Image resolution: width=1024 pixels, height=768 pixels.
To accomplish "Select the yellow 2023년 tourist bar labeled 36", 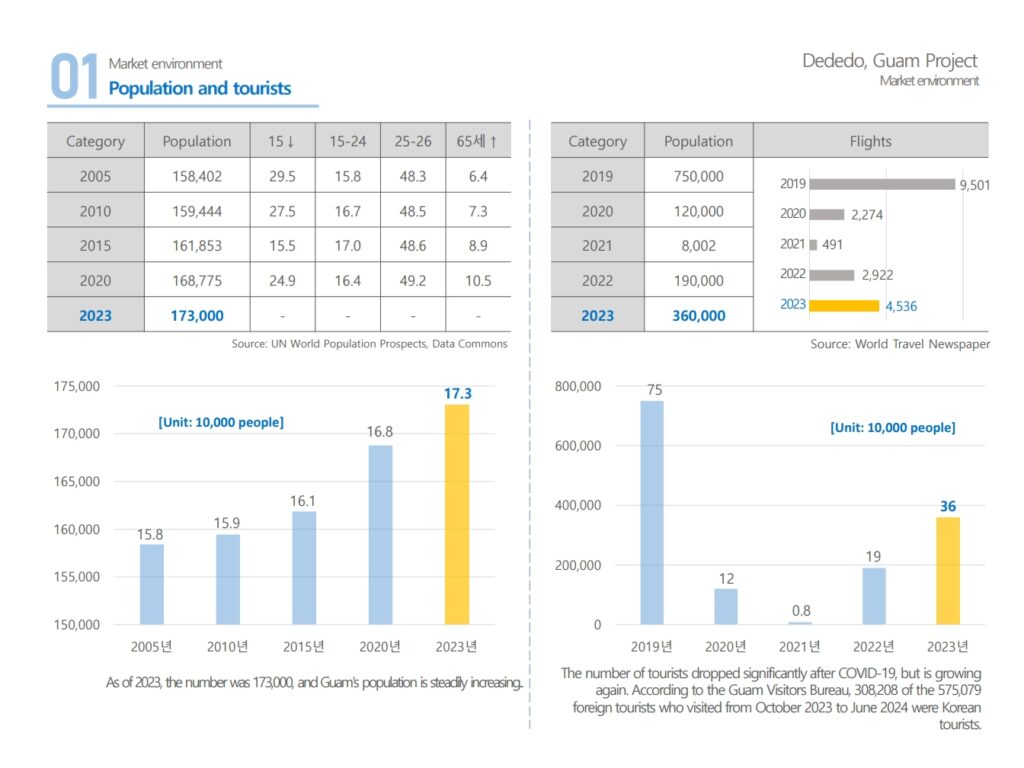I will tap(948, 570).
